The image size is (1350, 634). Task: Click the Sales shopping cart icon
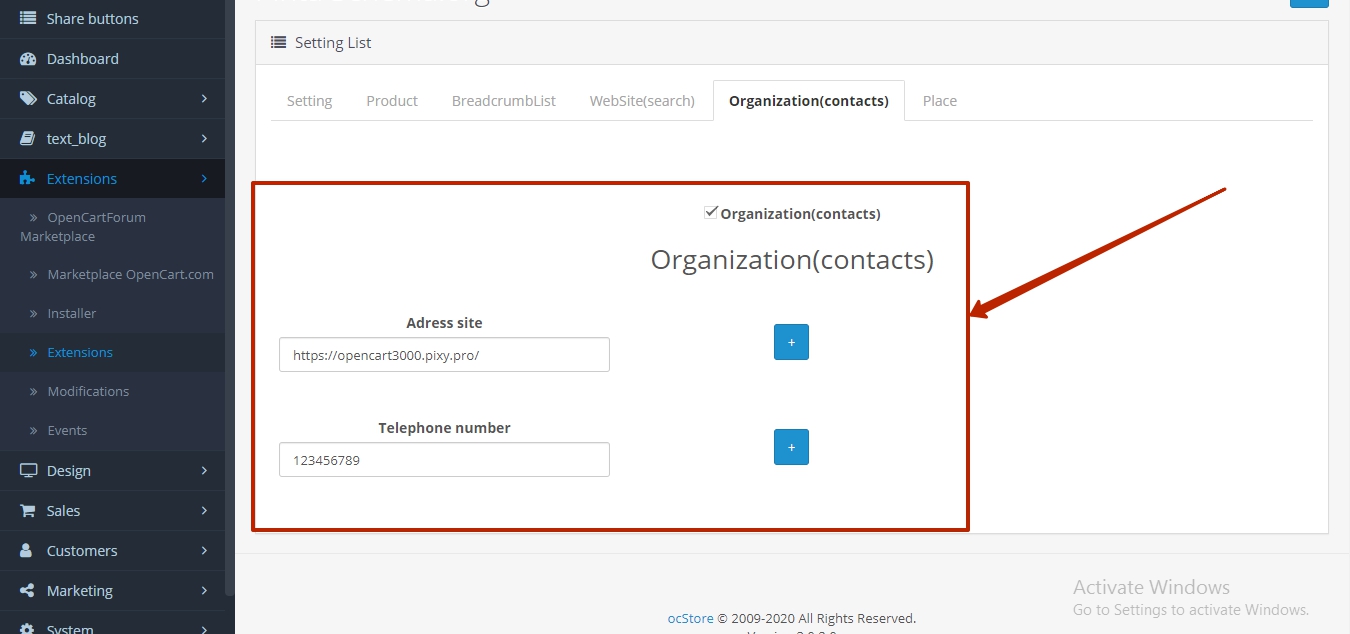tap(28, 511)
